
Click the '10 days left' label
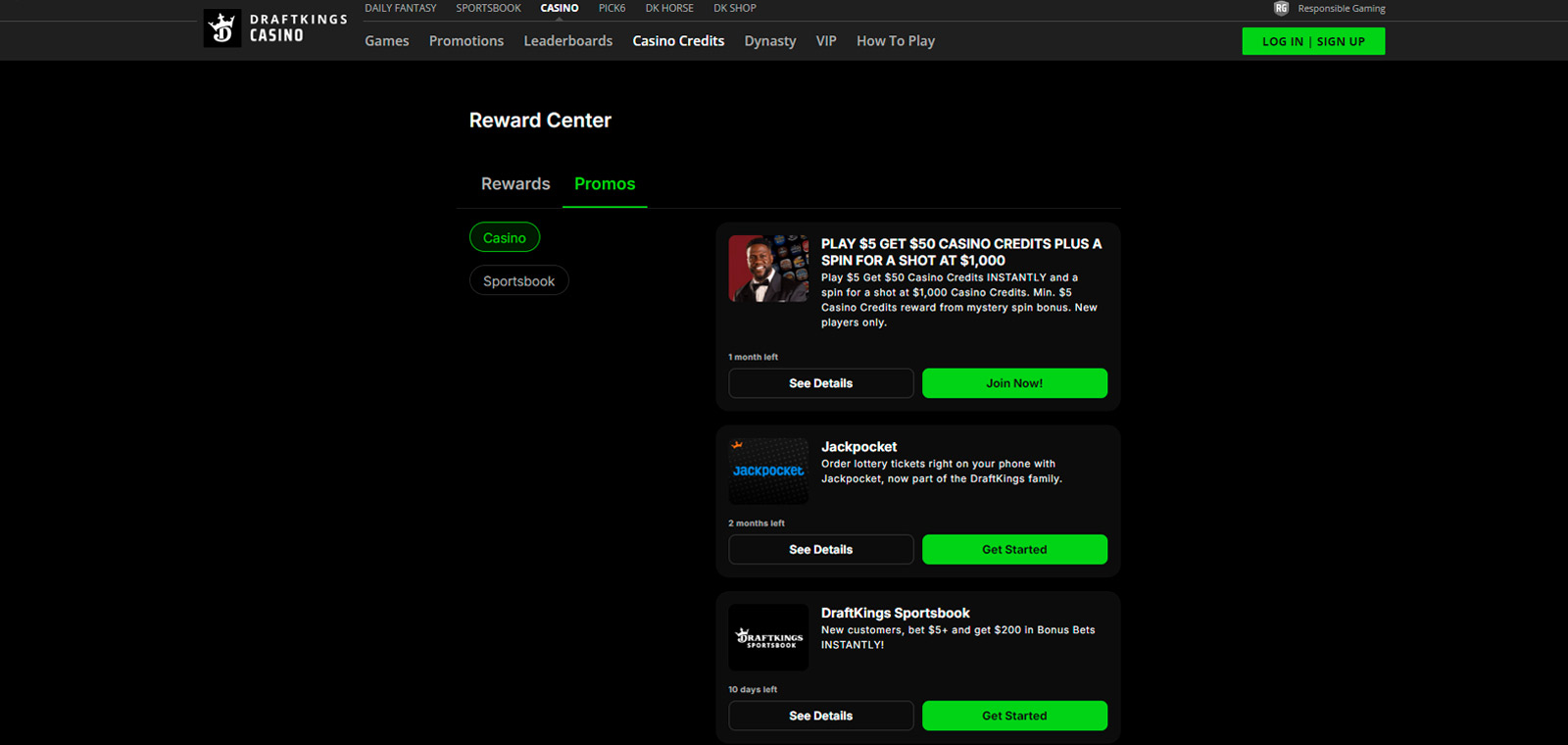click(x=753, y=690)
